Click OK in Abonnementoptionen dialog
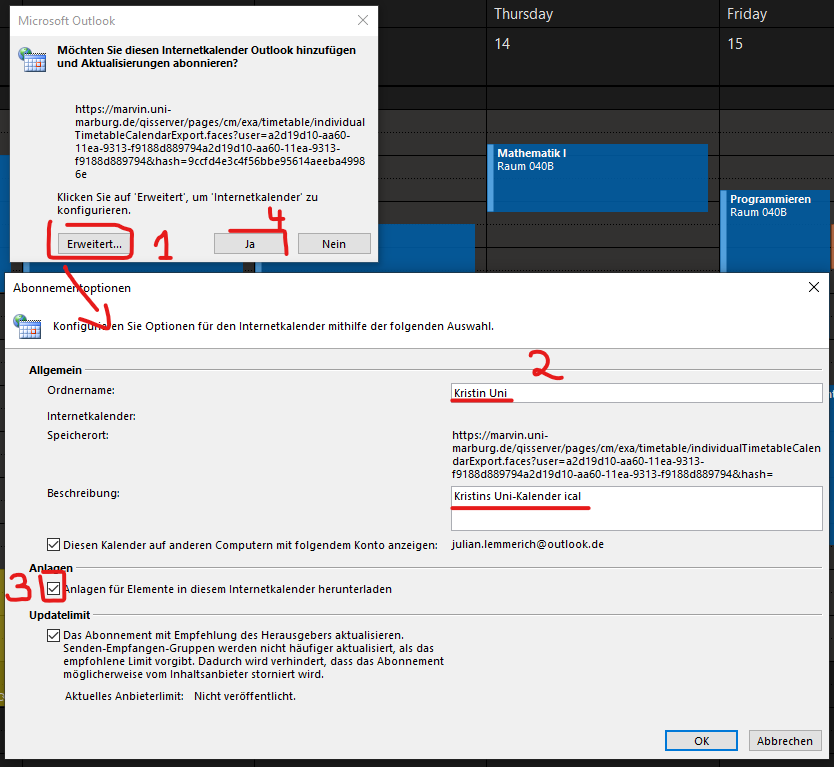 pyautogui.click(x=701, y=740)
